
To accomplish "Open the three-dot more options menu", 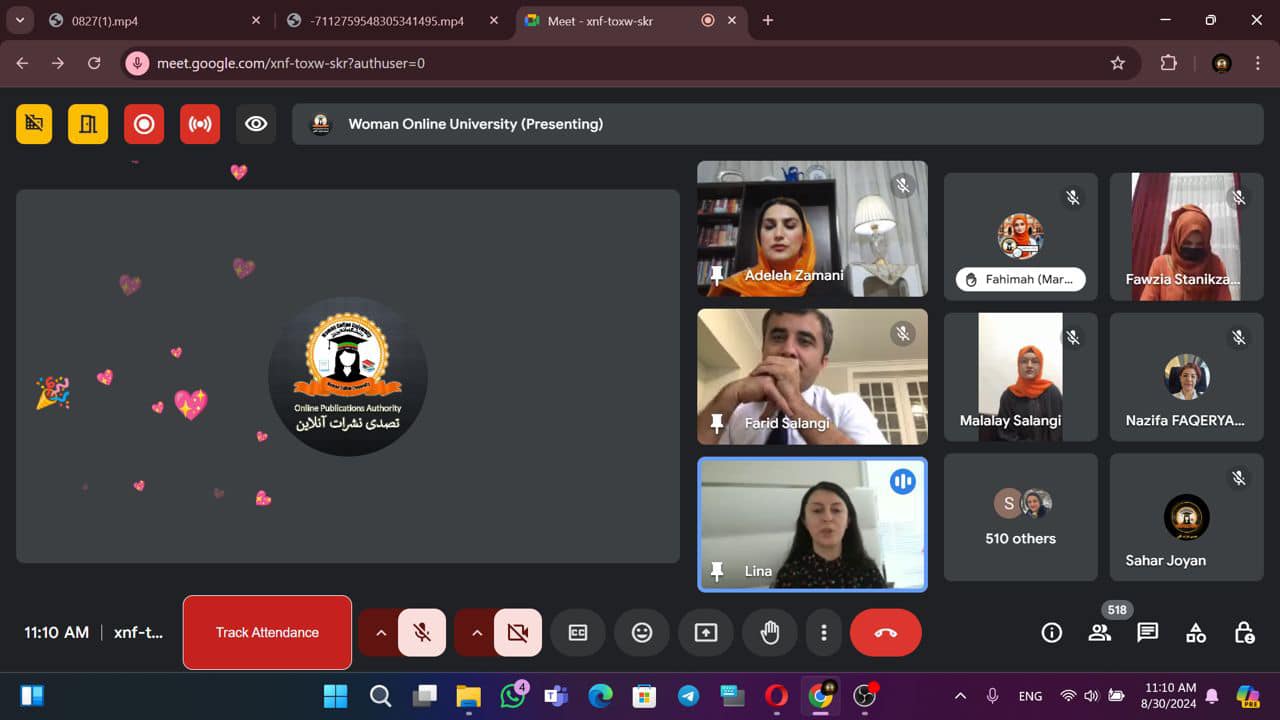I will tap(823, 632).
